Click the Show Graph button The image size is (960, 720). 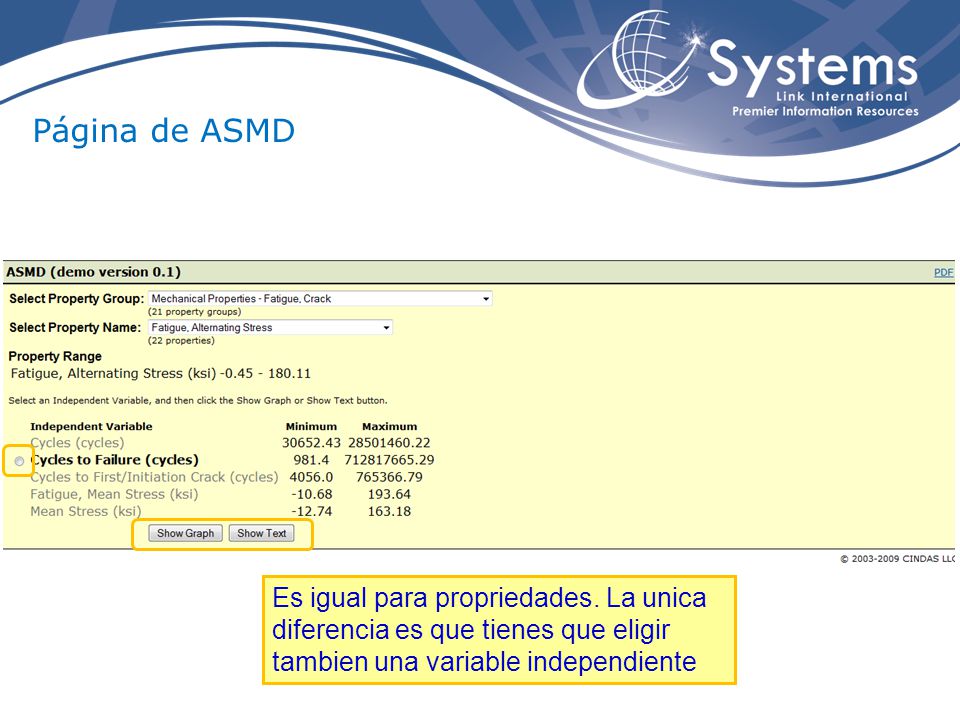click(186, 533)
